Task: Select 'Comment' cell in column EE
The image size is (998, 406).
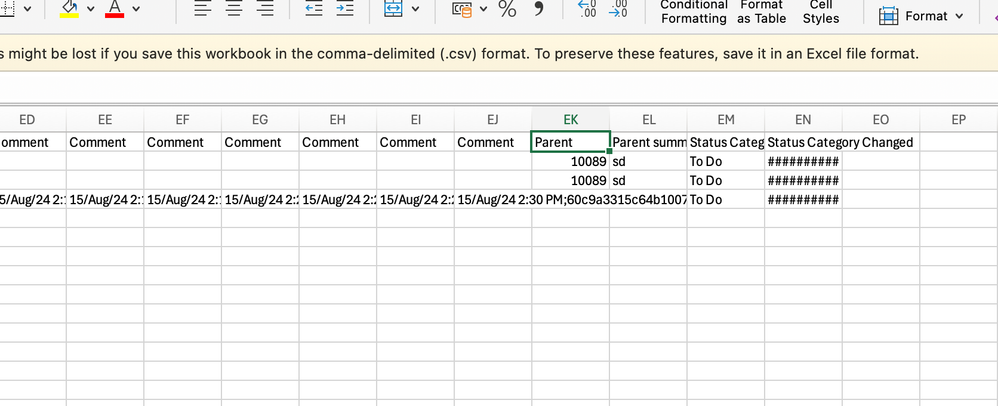Action: (x=105, y=142)
